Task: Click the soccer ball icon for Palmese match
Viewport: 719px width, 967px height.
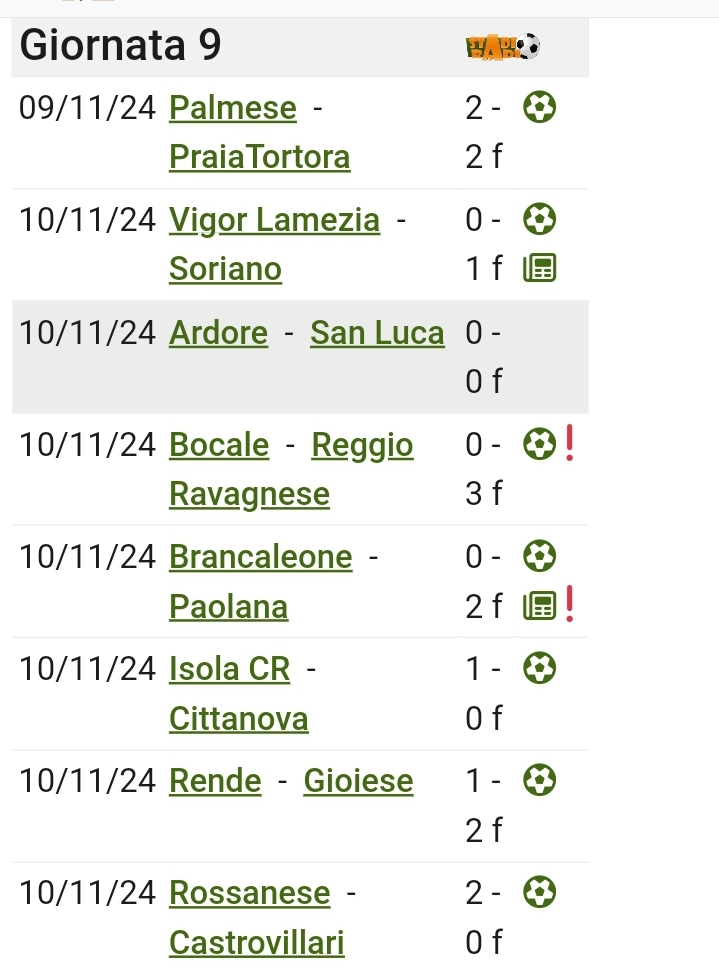Action: [x=540, y=107]
